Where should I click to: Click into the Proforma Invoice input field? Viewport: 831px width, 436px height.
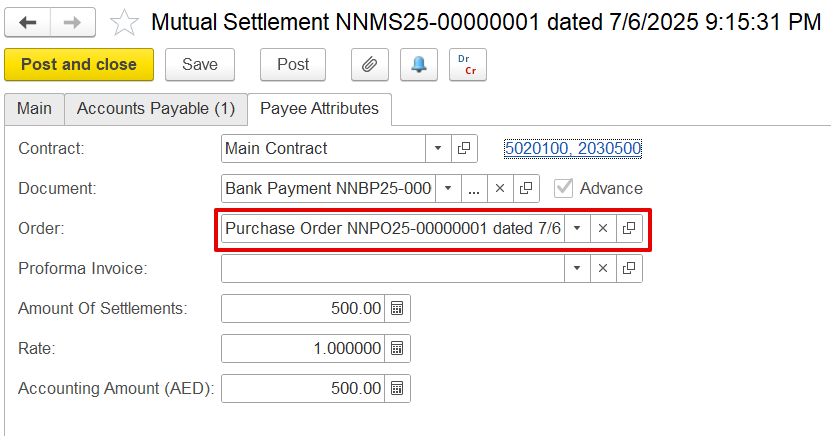pyautogui.click(x=392, y=268)
